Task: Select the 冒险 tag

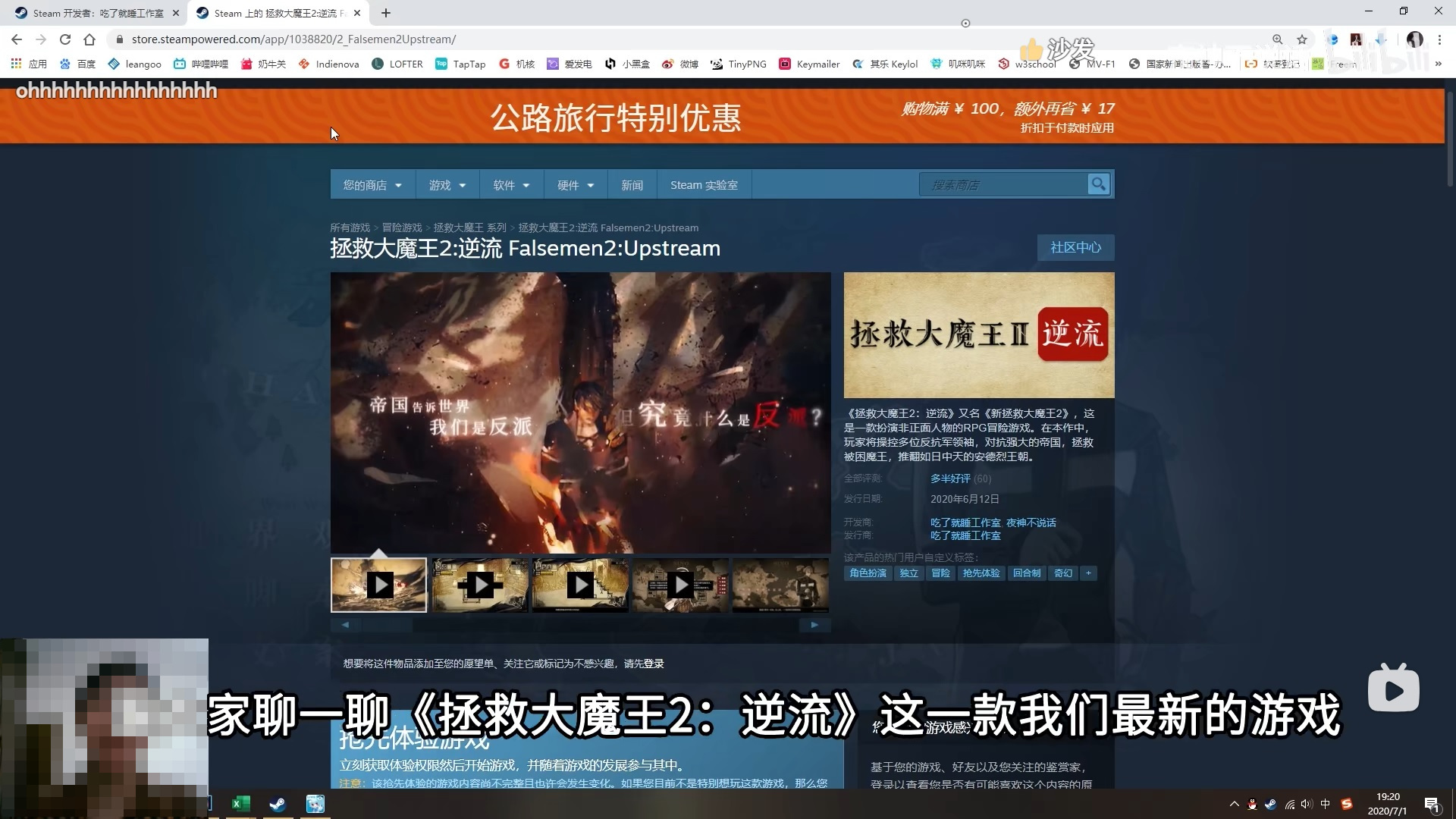Action: pyautogui.click(x=940, y=573)
